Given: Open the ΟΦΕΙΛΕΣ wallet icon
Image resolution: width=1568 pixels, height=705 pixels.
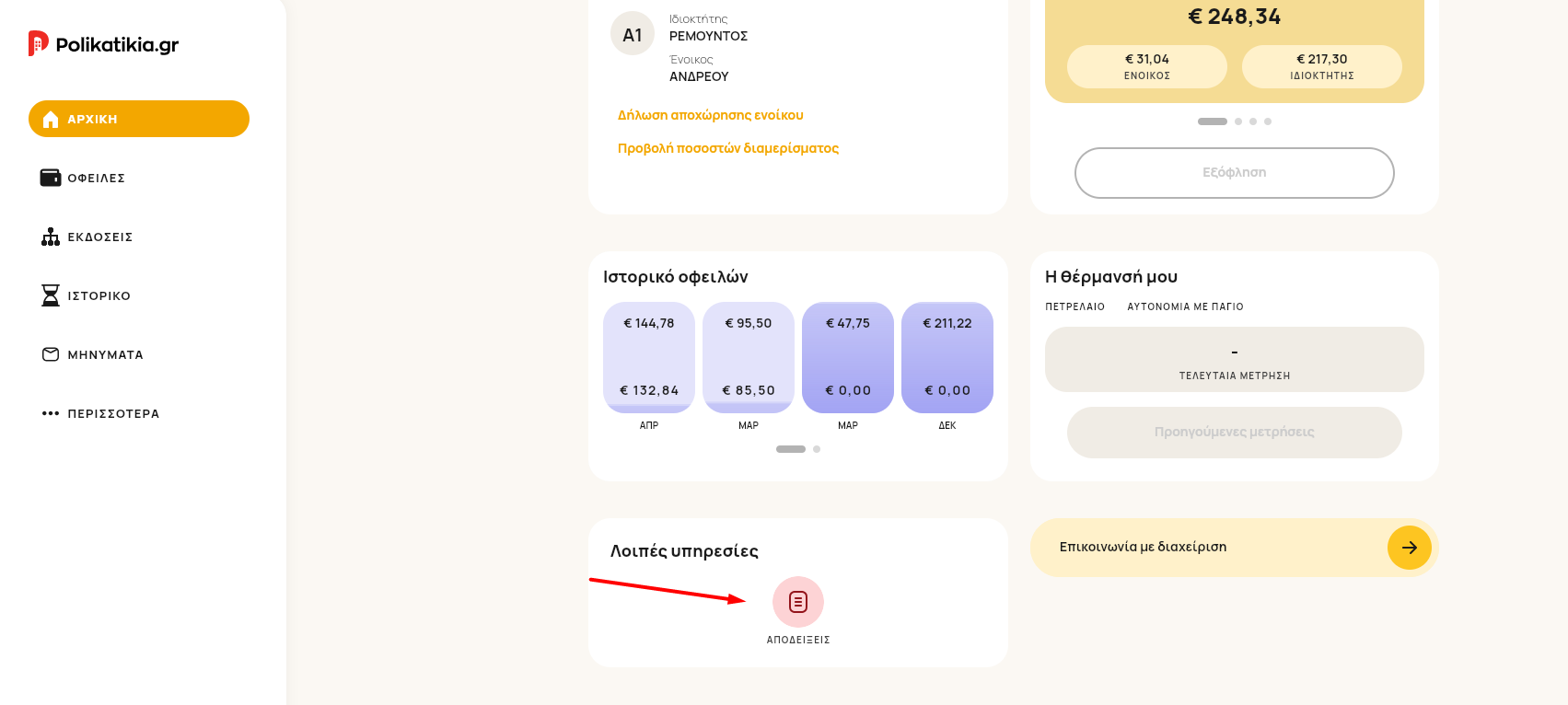Looking at the screenshot, I should 51,178.
